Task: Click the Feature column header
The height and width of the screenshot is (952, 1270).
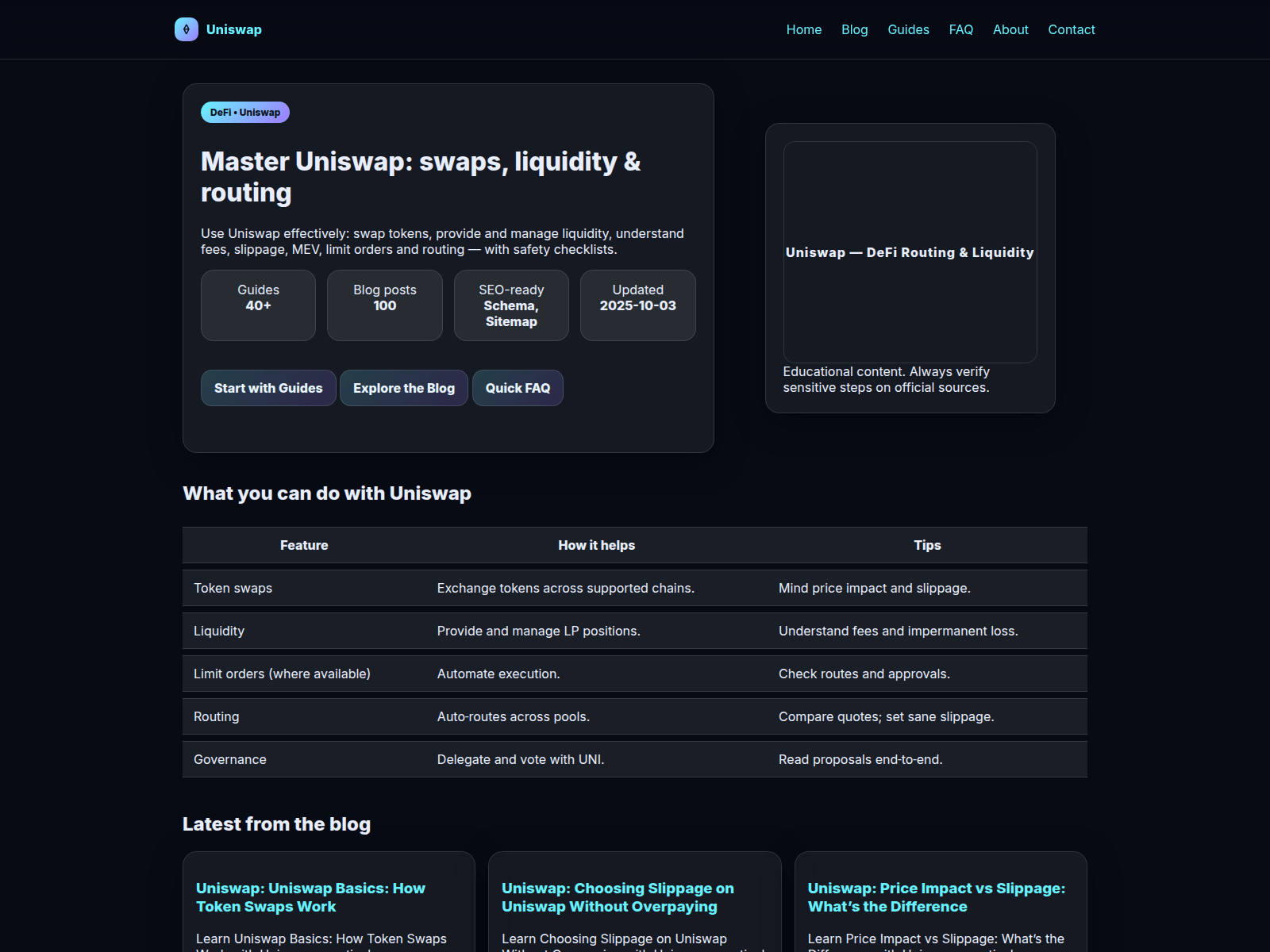Action: click(304, 545)
